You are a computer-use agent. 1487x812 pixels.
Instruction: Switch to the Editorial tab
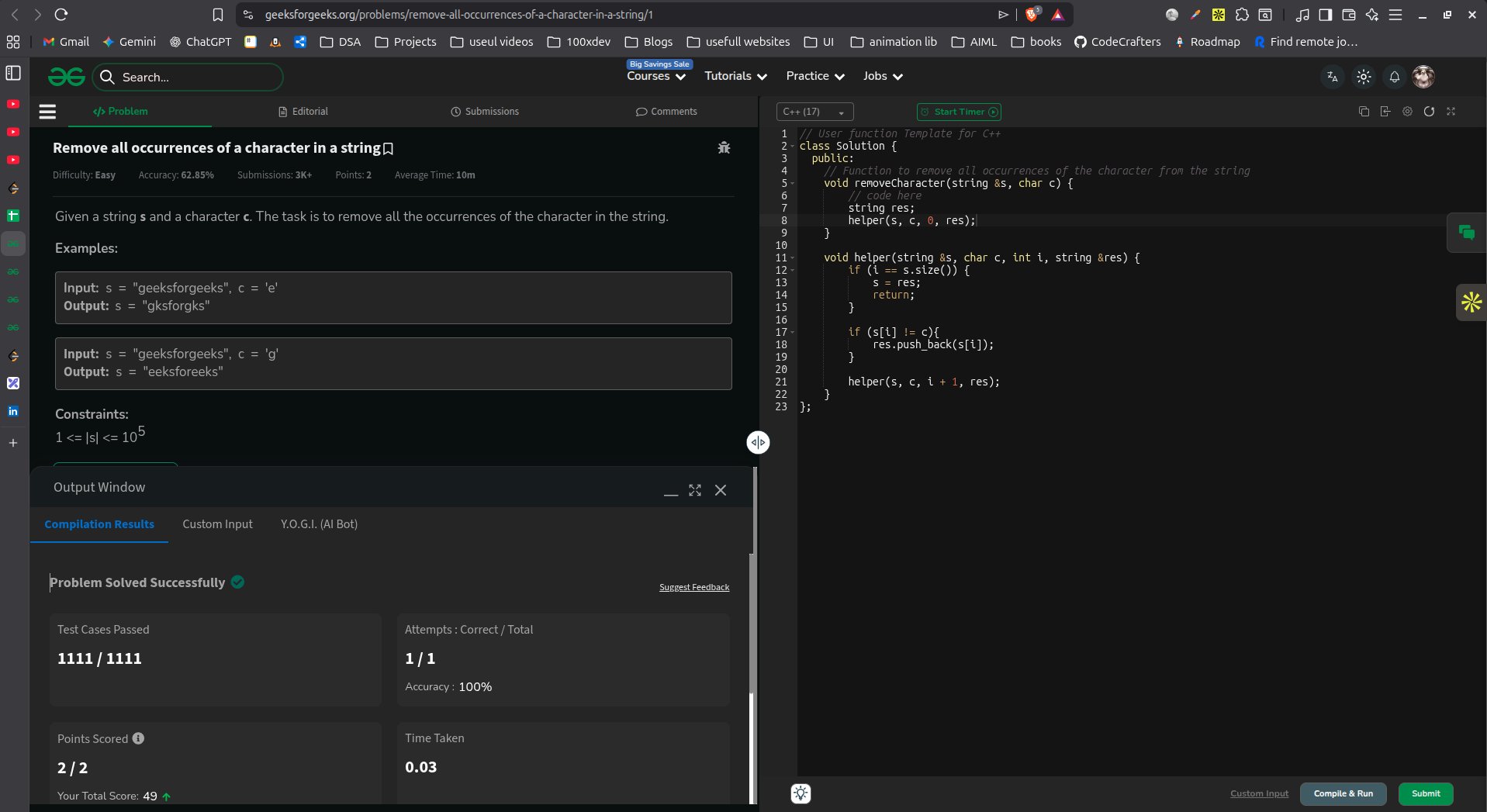(303, 112)
